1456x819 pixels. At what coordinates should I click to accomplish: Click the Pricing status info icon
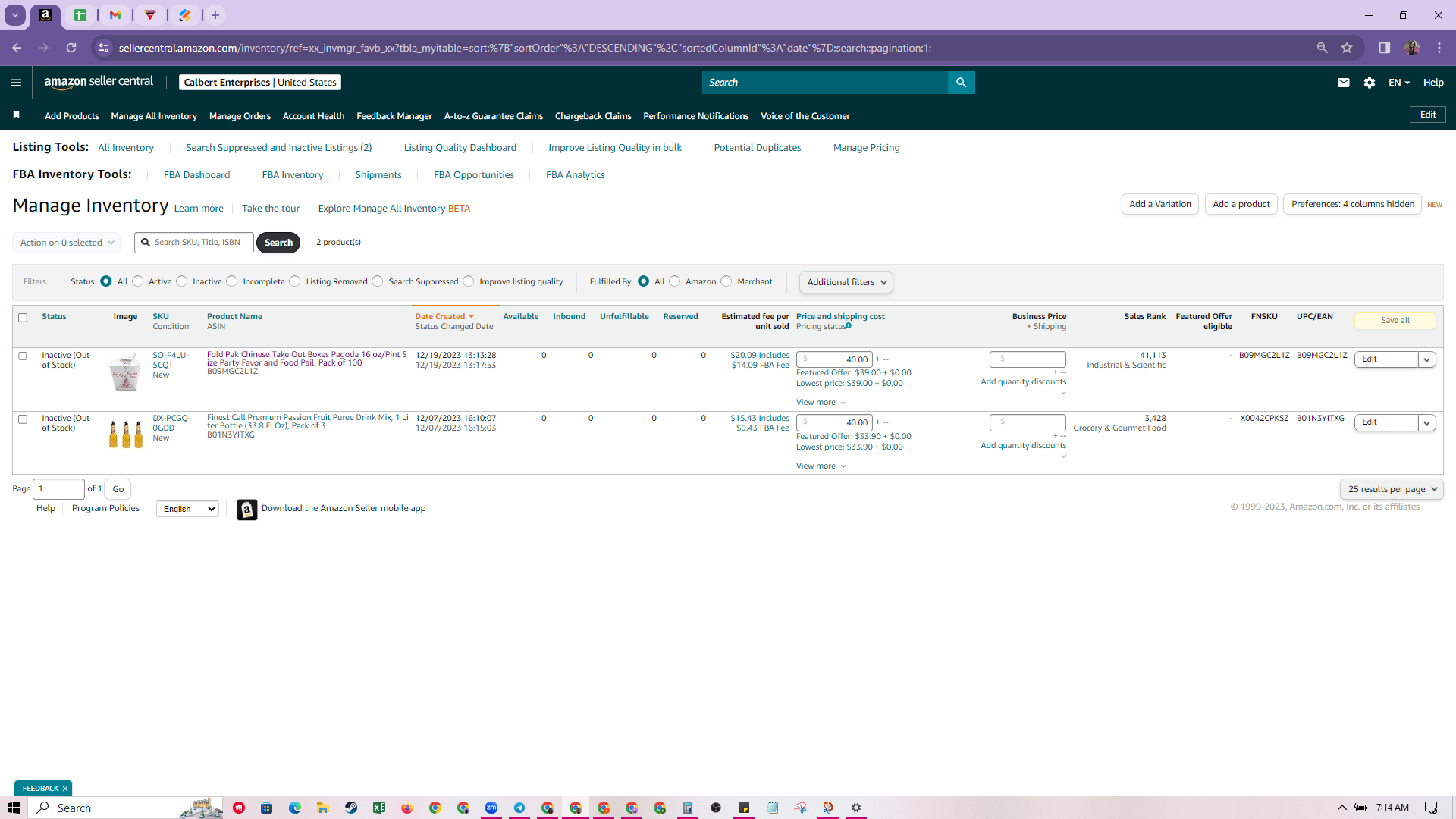(x=849, y=326)
